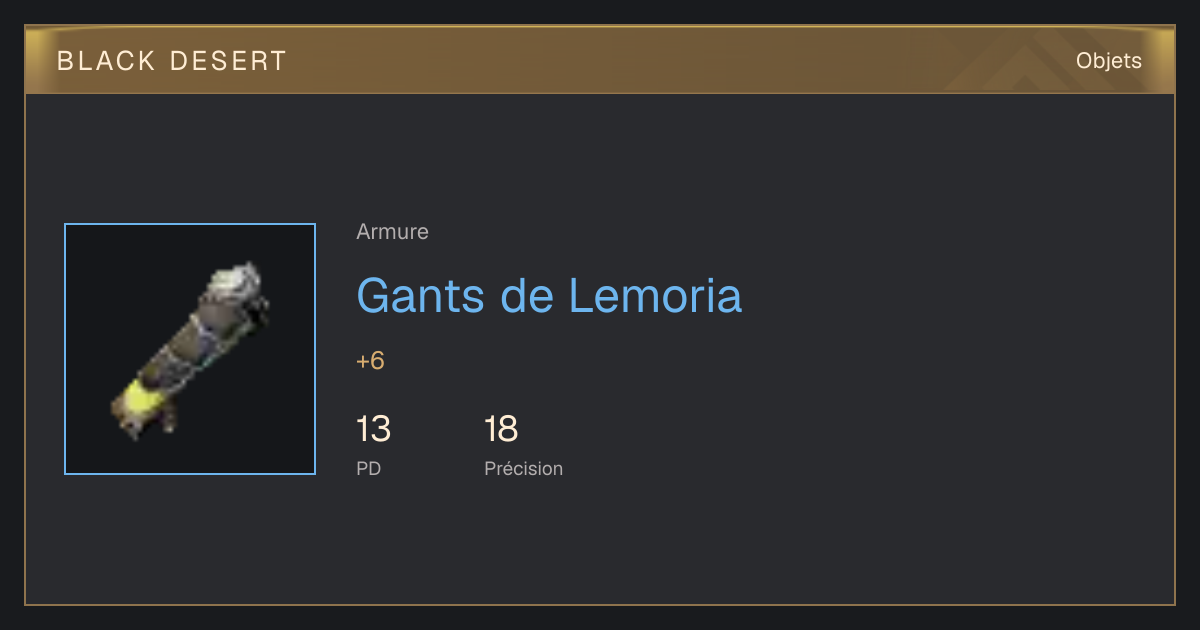Click the Précision stat label

pyautogui.click(x=523, y=468)
